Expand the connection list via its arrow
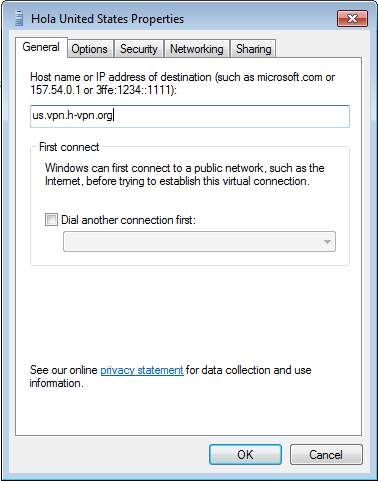The width and height of the screenshot is (378, 481). click(x=327, y=242)
